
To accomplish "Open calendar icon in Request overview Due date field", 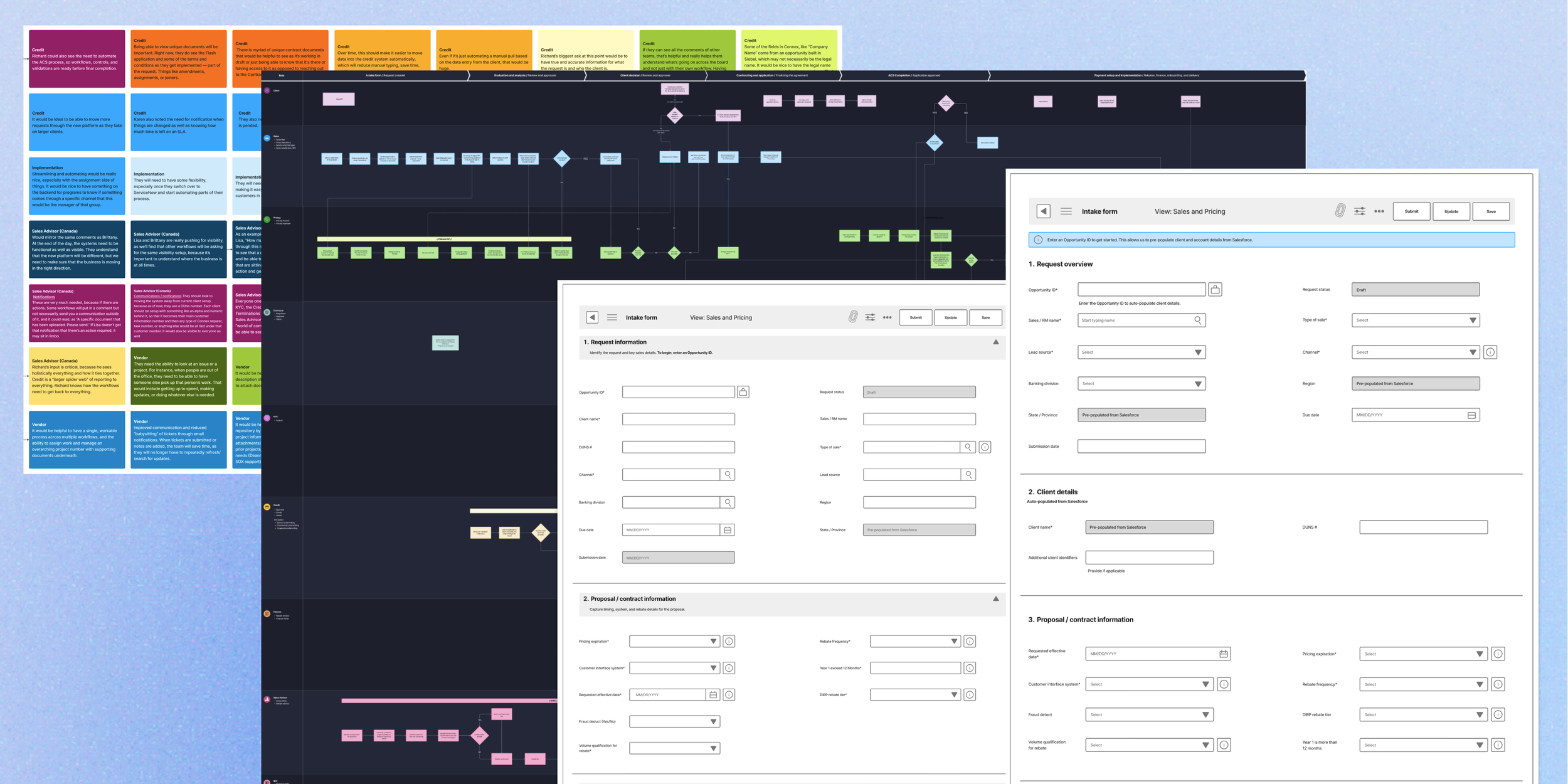I will (x=1471, y=415).
